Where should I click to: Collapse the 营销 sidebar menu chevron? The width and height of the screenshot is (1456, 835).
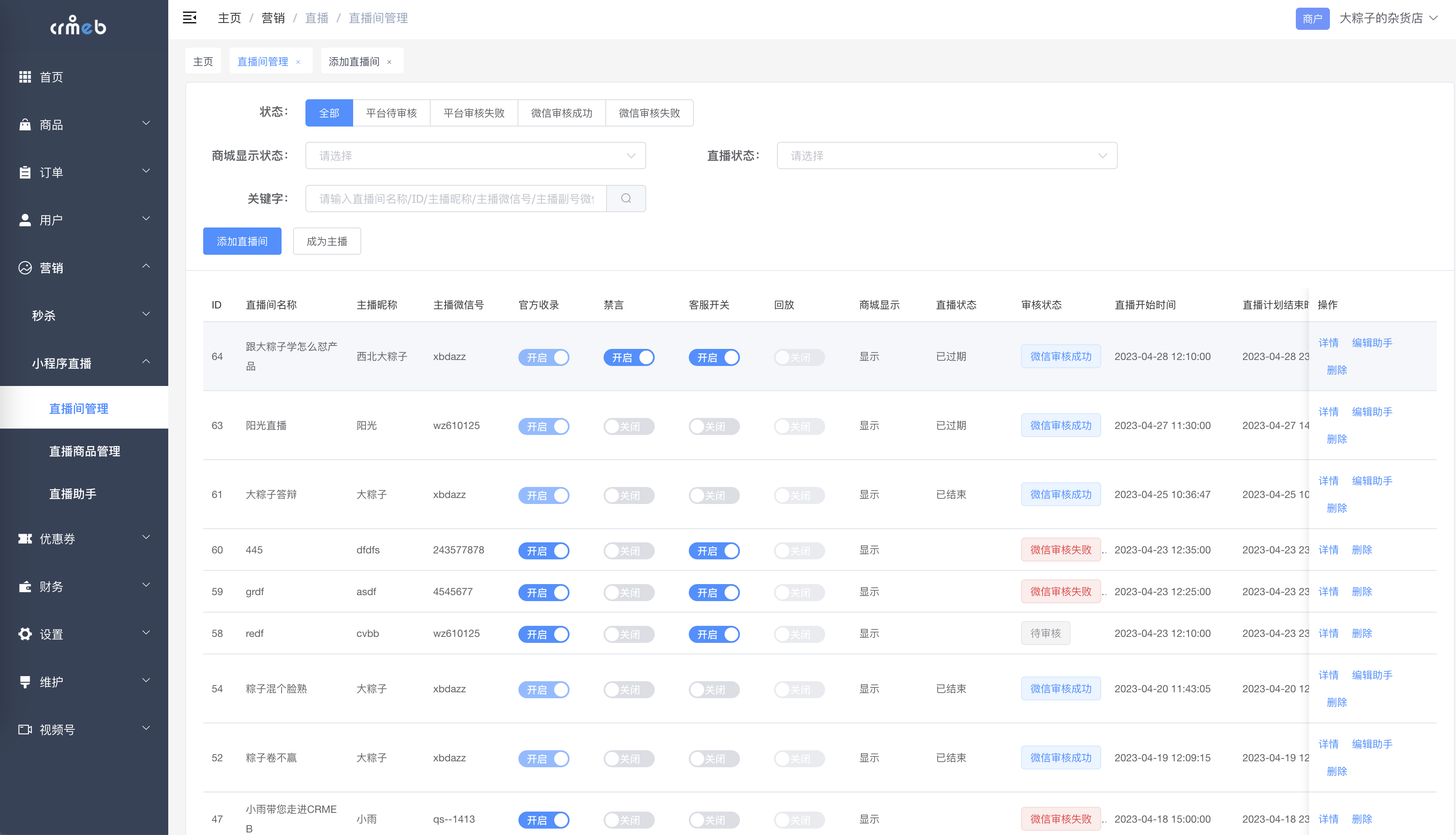(x=146, y=266)
